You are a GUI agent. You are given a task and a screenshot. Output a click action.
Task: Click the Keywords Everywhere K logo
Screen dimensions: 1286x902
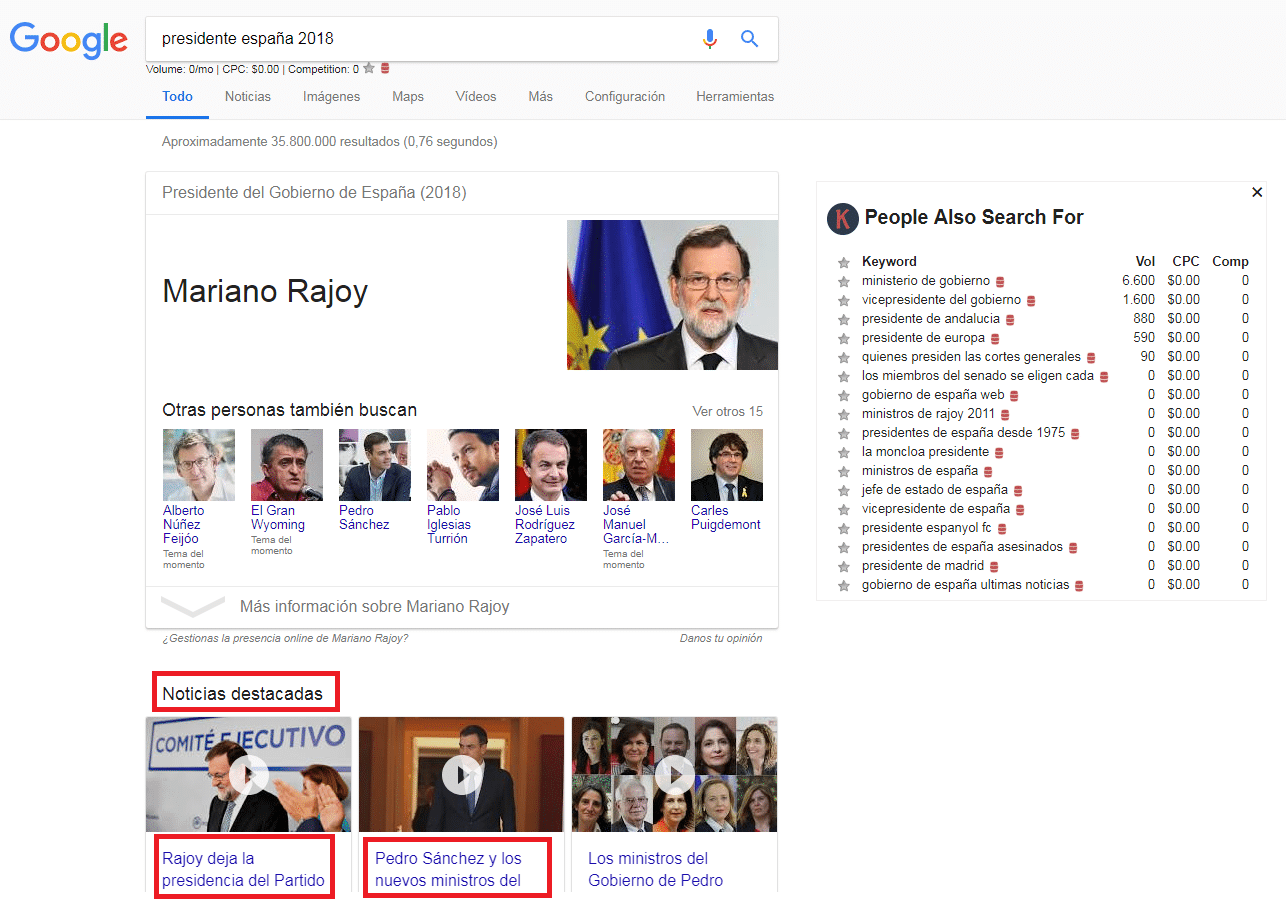click(843, 218)
